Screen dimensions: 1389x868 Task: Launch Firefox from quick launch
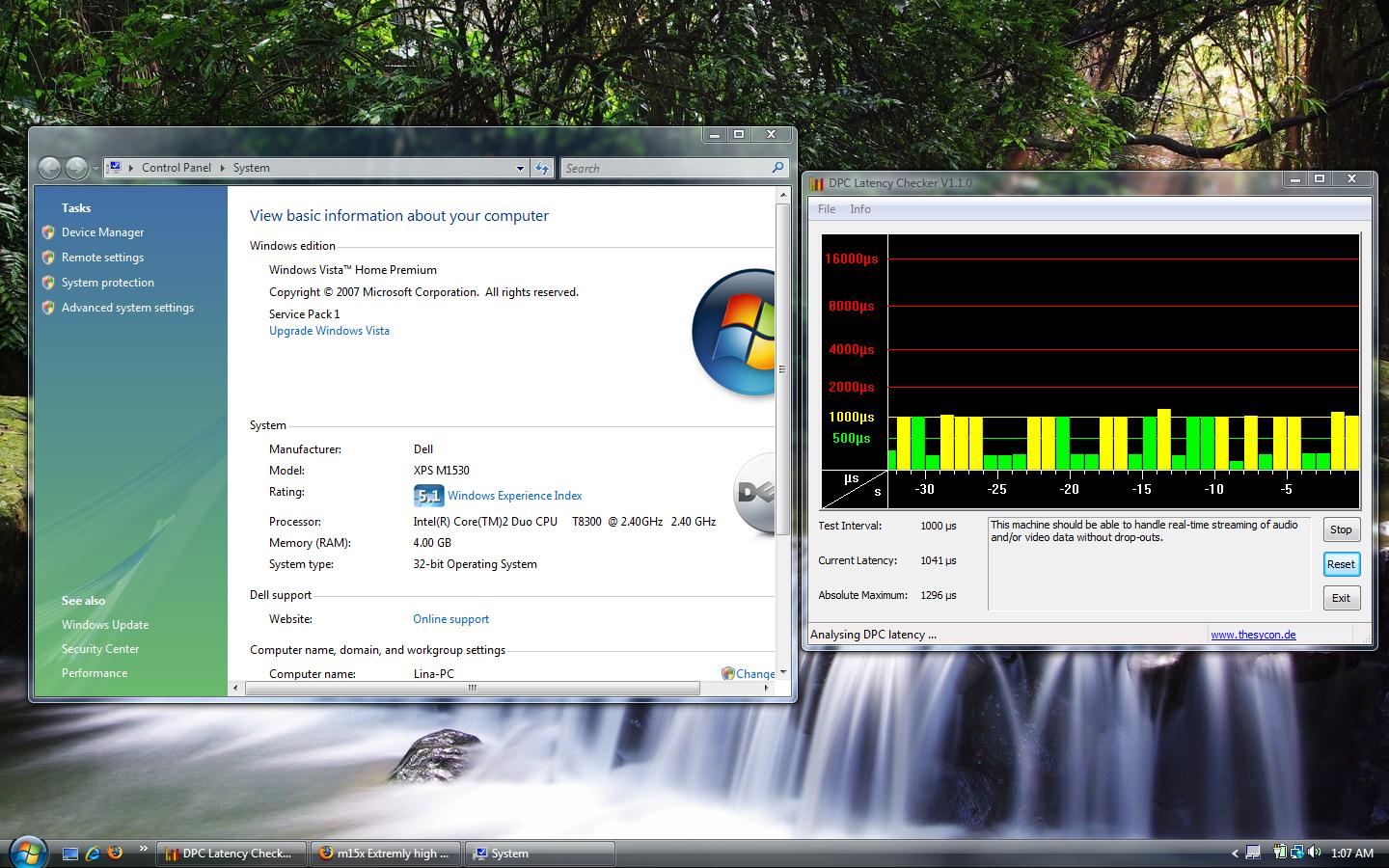coord(116,853)
